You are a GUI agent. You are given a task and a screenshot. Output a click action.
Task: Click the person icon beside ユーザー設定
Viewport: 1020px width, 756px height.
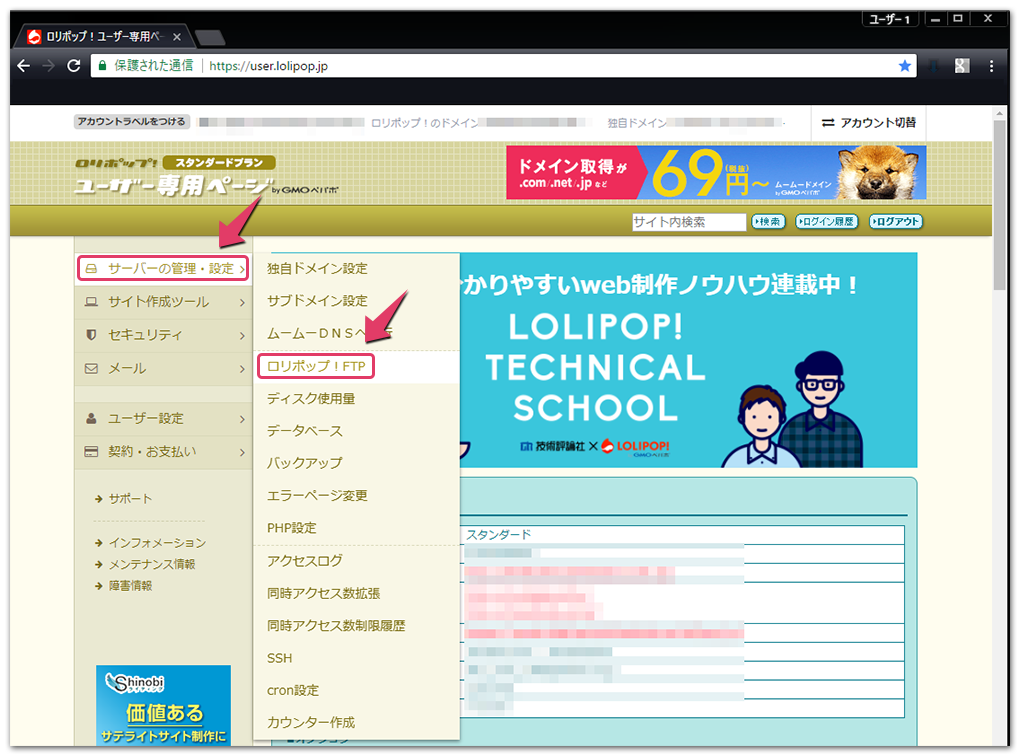click(91, 418)
